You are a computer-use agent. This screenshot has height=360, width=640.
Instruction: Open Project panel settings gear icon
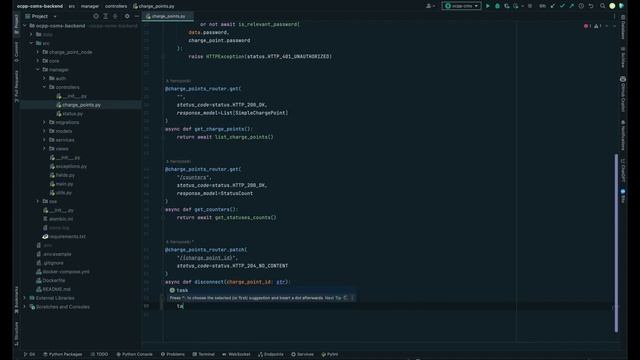pyautogui.click(x=127, y=16)
